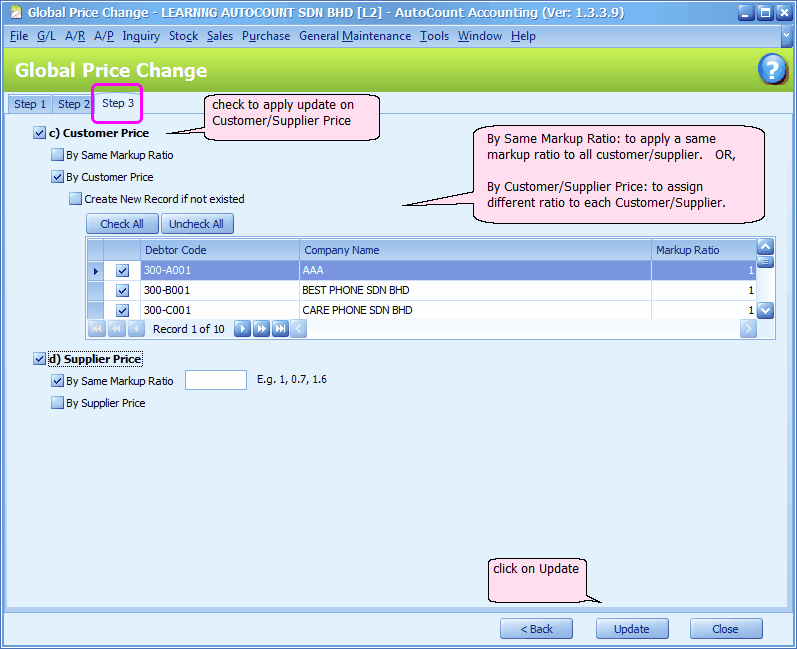This screenshot has height=649, width=797.
Task: Expand the menu bar overflow arrow
Action: point(788,36)
